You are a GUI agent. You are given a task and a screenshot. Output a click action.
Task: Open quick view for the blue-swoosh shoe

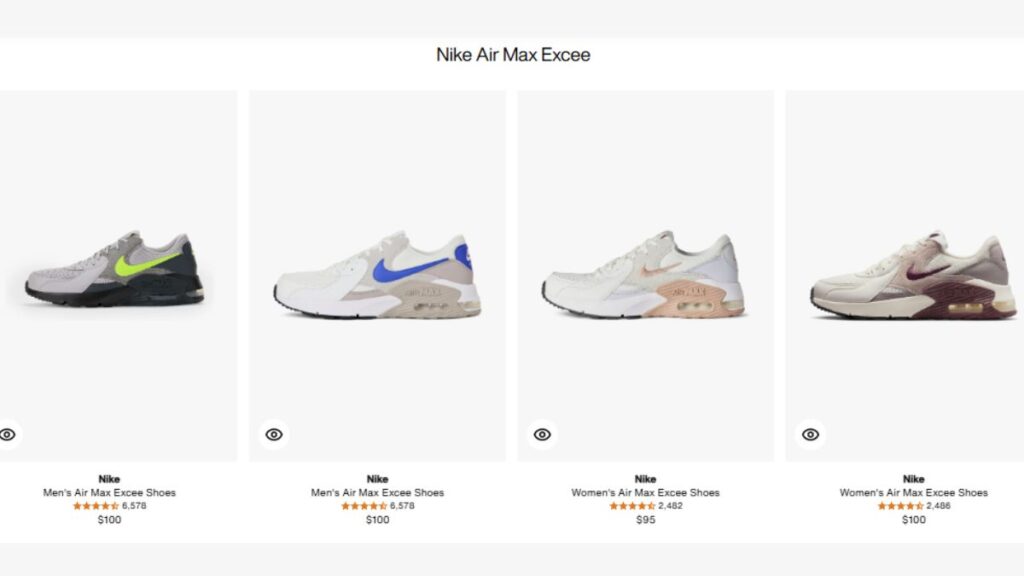click(274, 434)
